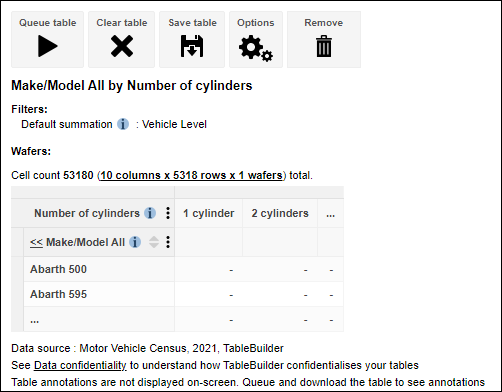Click the Data source Motor Vehicle Census text
Screen dimensions: 502x392
(x=147, y=348)
